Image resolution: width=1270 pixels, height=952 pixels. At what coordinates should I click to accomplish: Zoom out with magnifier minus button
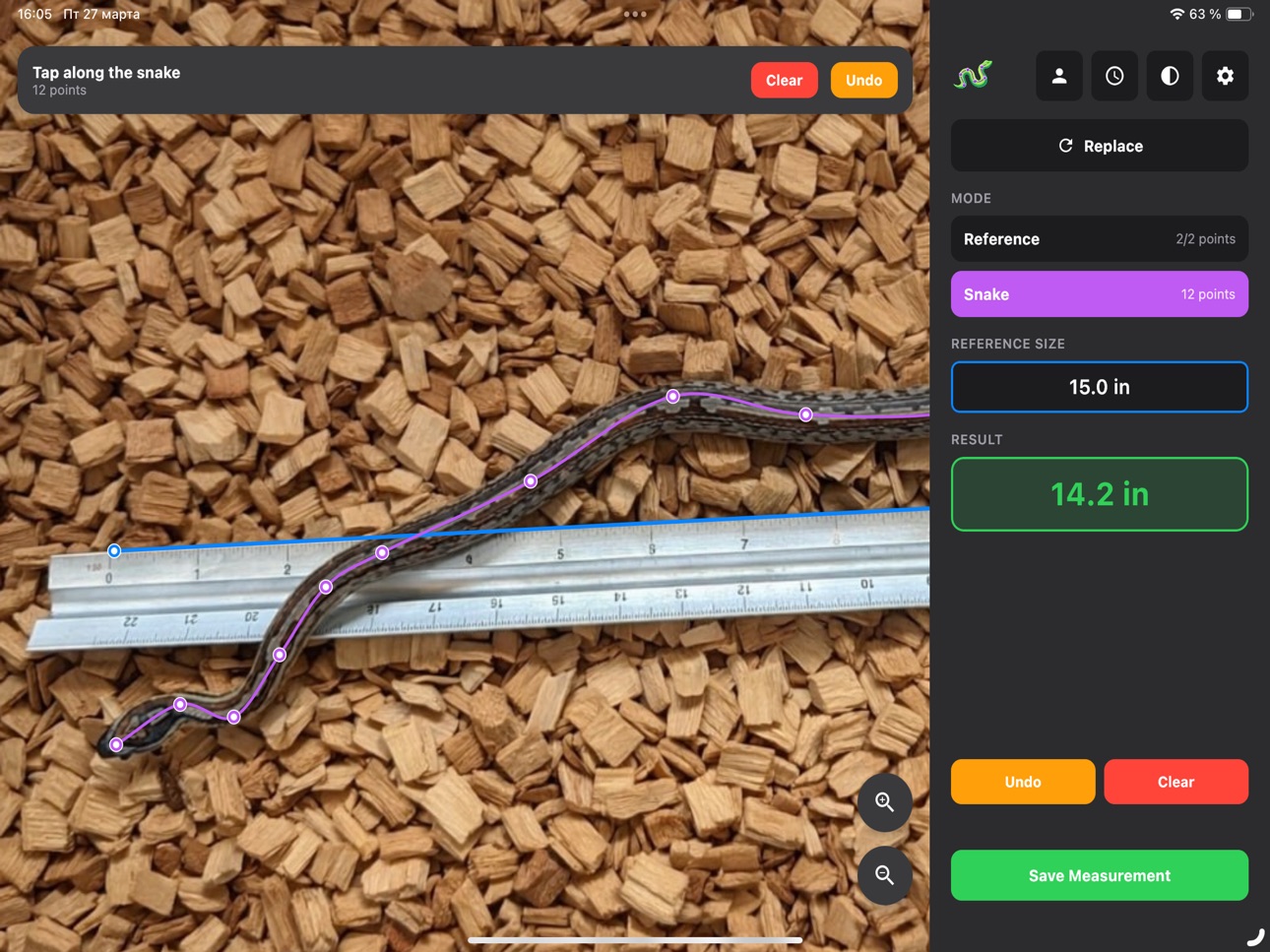[x=885, y=875]
